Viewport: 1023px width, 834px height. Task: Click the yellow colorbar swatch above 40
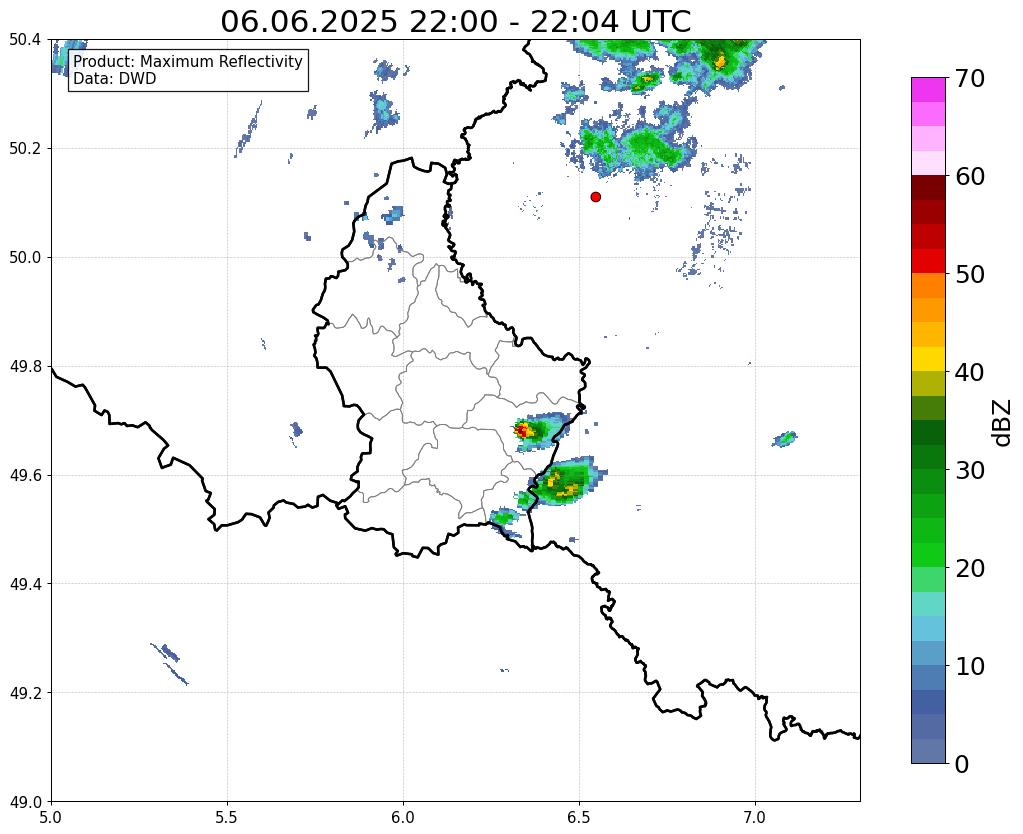[x=928, y=359]
